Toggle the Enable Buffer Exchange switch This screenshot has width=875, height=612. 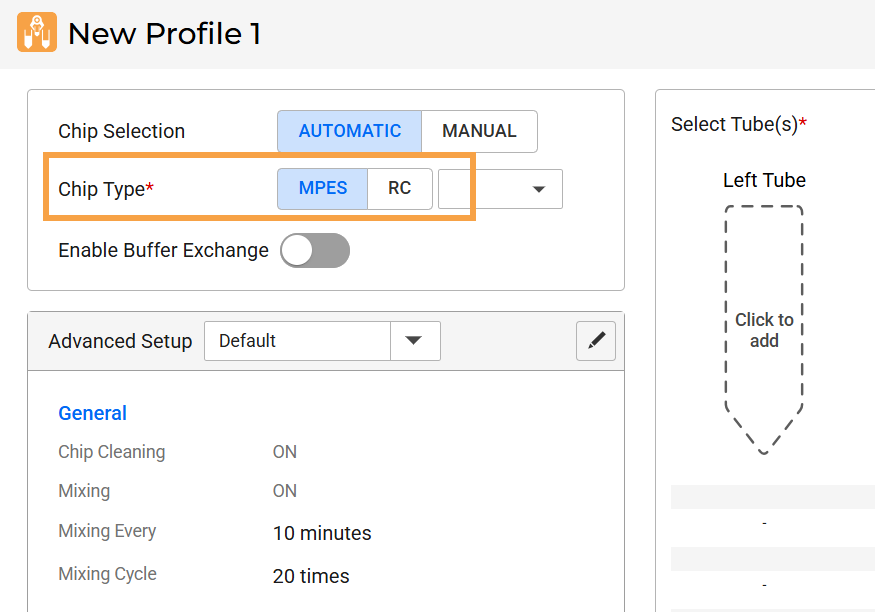click(x=315, y=251)
